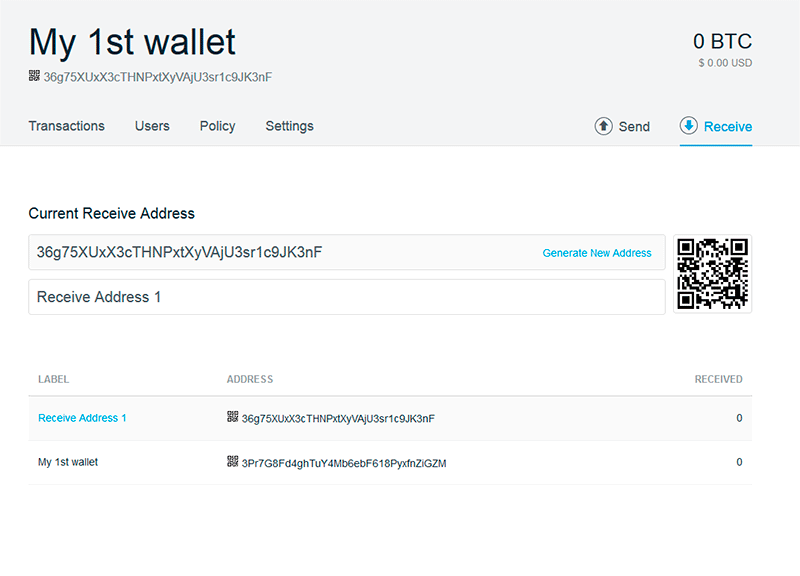Viewport: 800px width, 576px height.
Task: Click QR icon in Receive Address 1 row
Action: coord(233,417)
